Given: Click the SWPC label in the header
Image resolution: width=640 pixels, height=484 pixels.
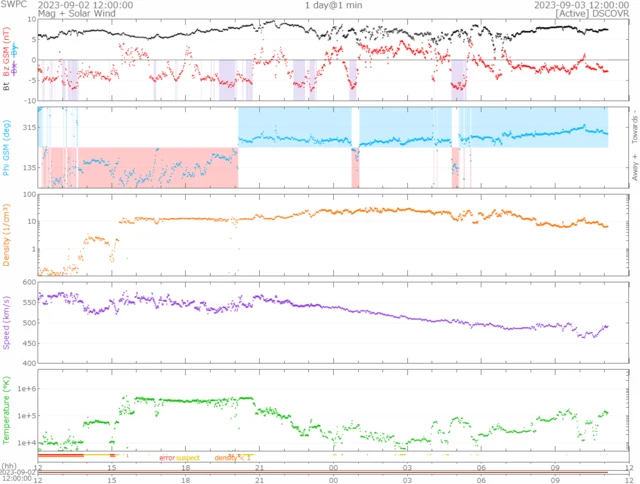Looking at the screenshot, I should [x=13, y=4].
